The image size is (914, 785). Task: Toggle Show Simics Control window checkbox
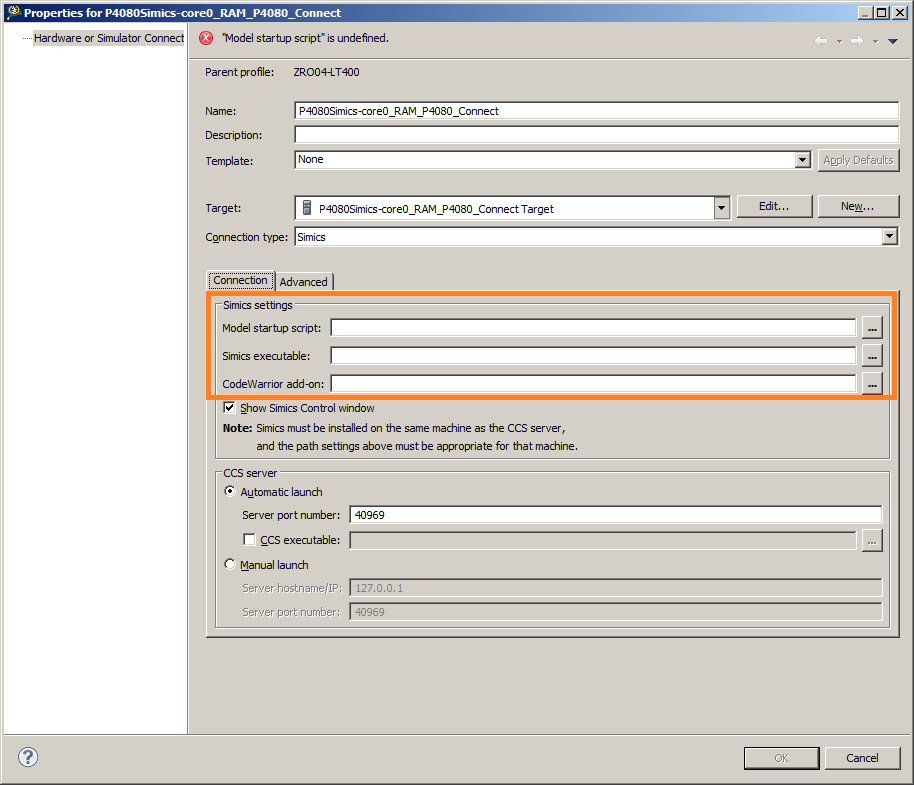click(230, 407)
